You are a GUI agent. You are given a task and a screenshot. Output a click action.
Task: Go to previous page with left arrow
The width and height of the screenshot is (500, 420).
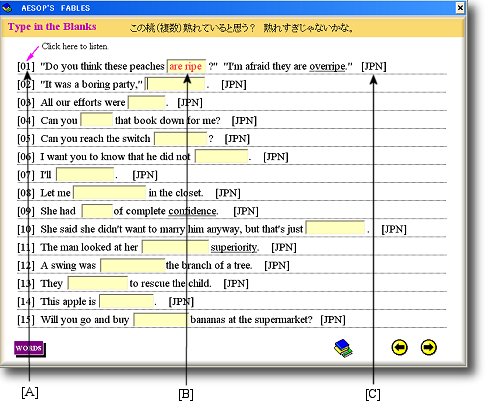point(399,348)
